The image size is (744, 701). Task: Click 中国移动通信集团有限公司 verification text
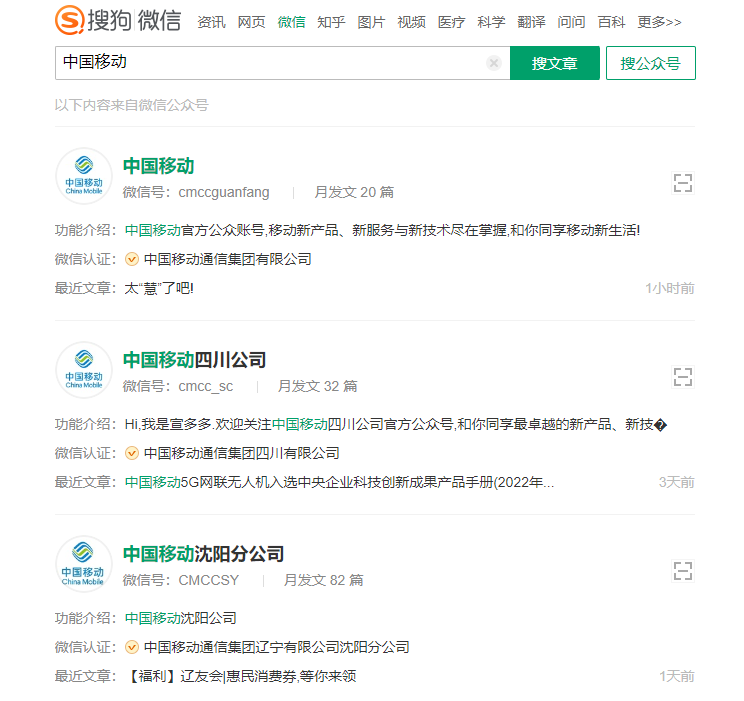[227, 259]
